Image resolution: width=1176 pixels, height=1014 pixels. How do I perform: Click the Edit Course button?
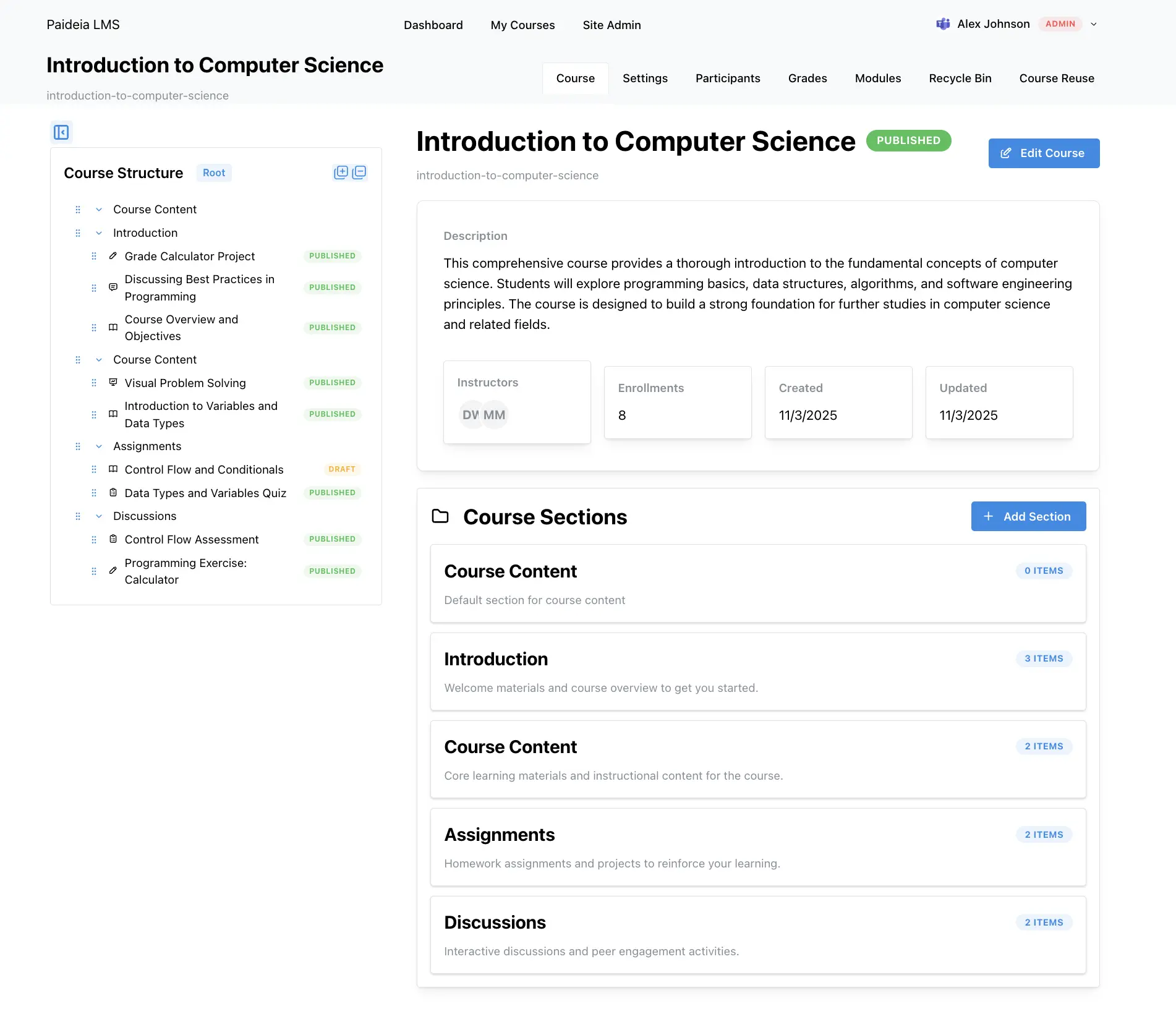pyautogui.click(x=1043, y=153)
